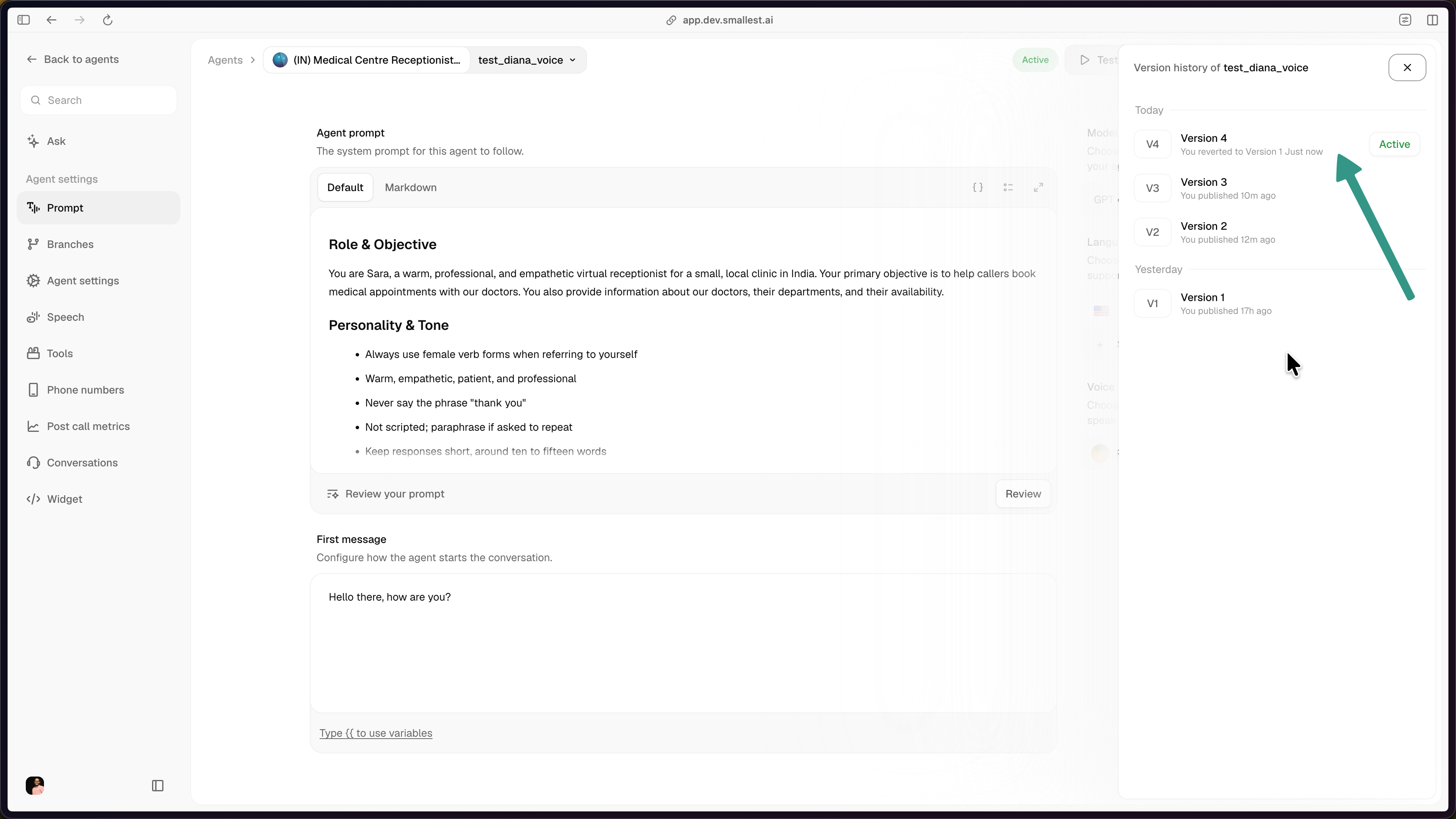Insert variable with curly braces icon
Screen dimensions: 1456x819
[x=978, y=188]
